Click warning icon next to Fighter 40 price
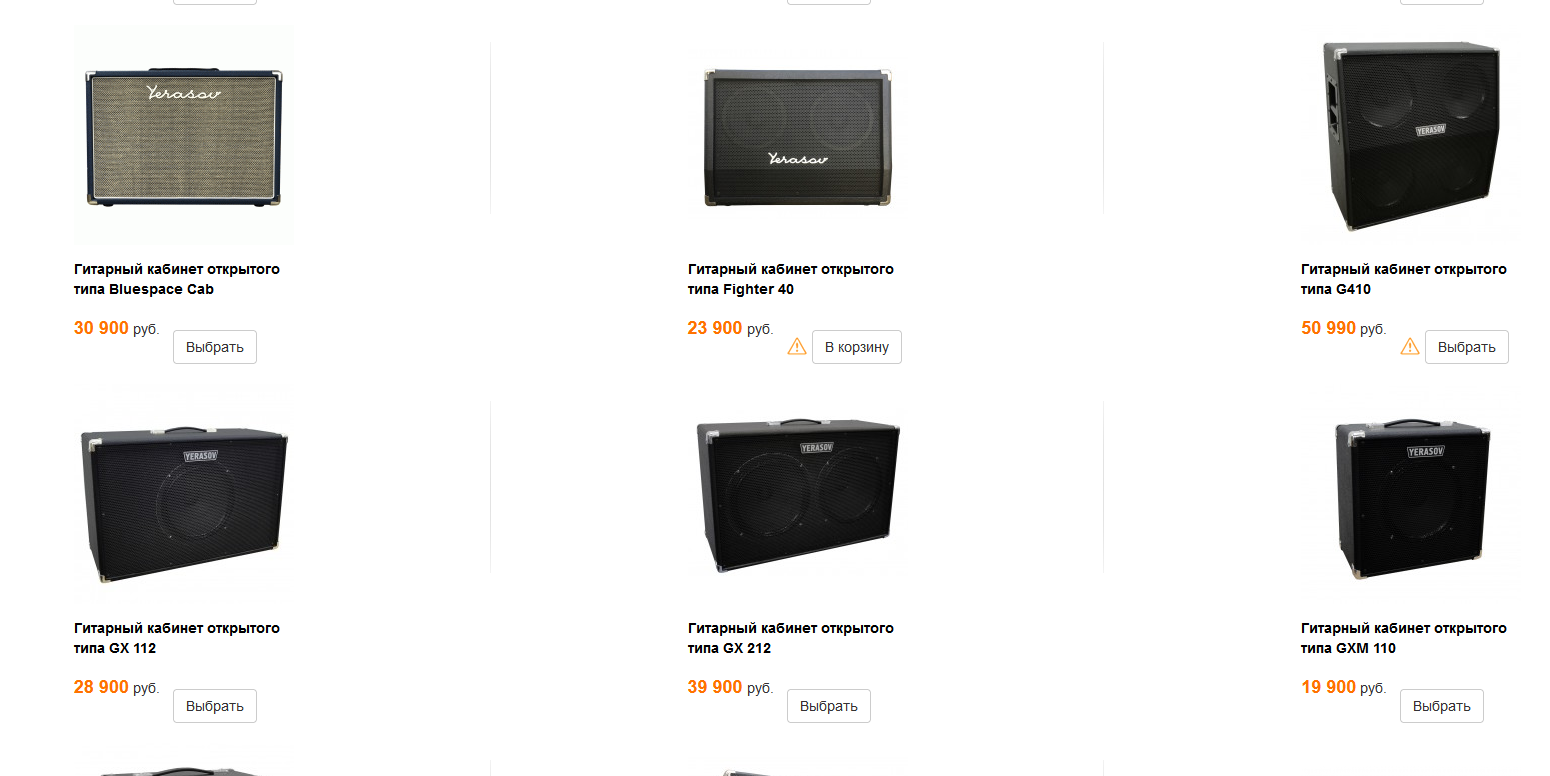Screen dimensions: 1550x776 click(797, 346)
